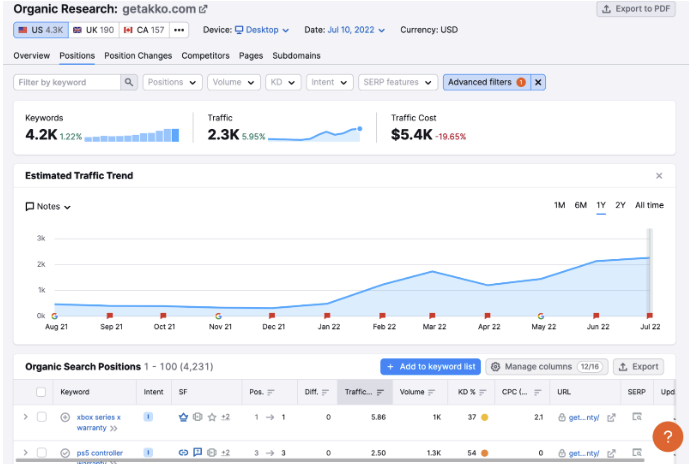Viewport: 690px width, 464px height.
Task: Click the orange help question mark button
Action: (667, 437)
